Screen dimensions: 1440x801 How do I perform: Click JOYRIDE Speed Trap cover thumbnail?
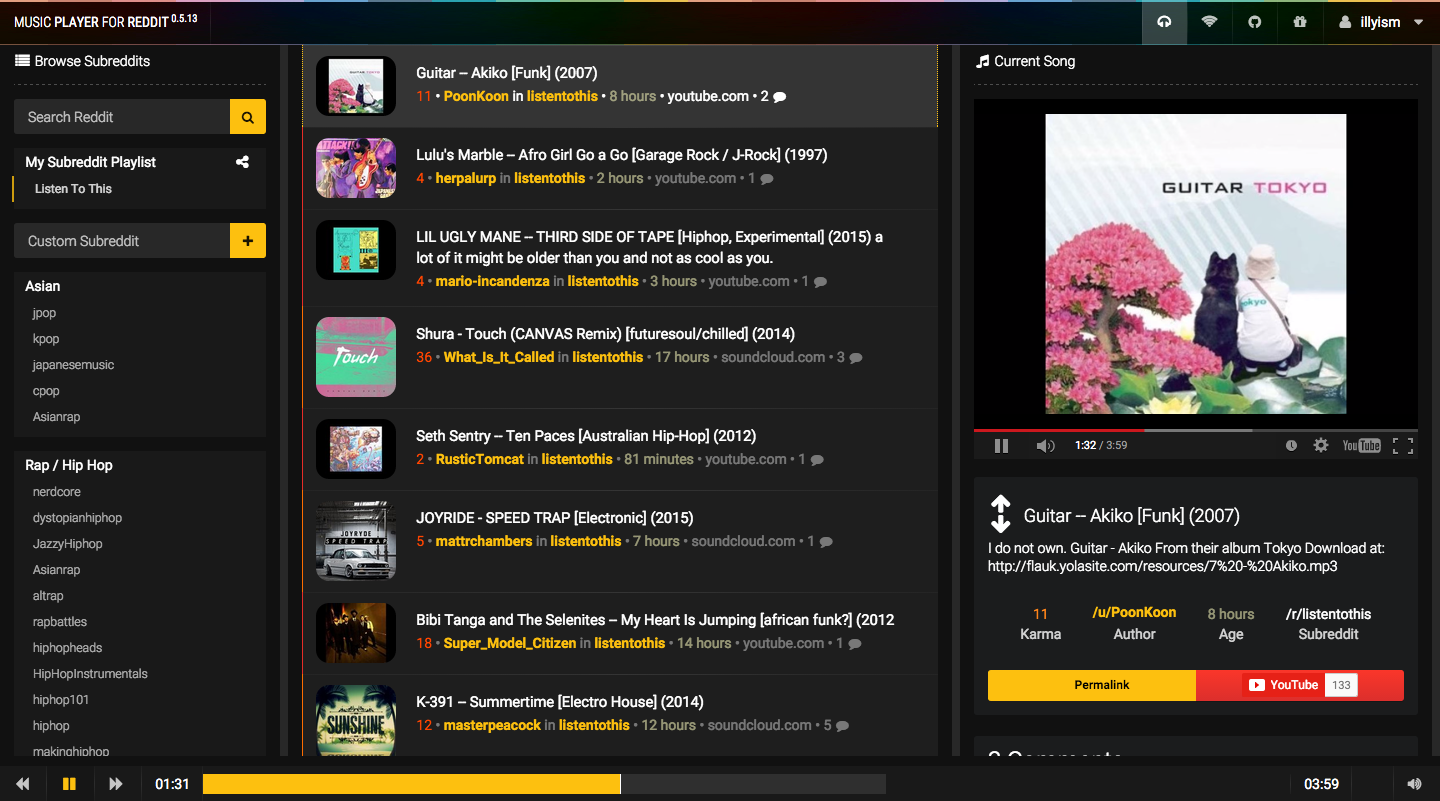pos(356,541)
